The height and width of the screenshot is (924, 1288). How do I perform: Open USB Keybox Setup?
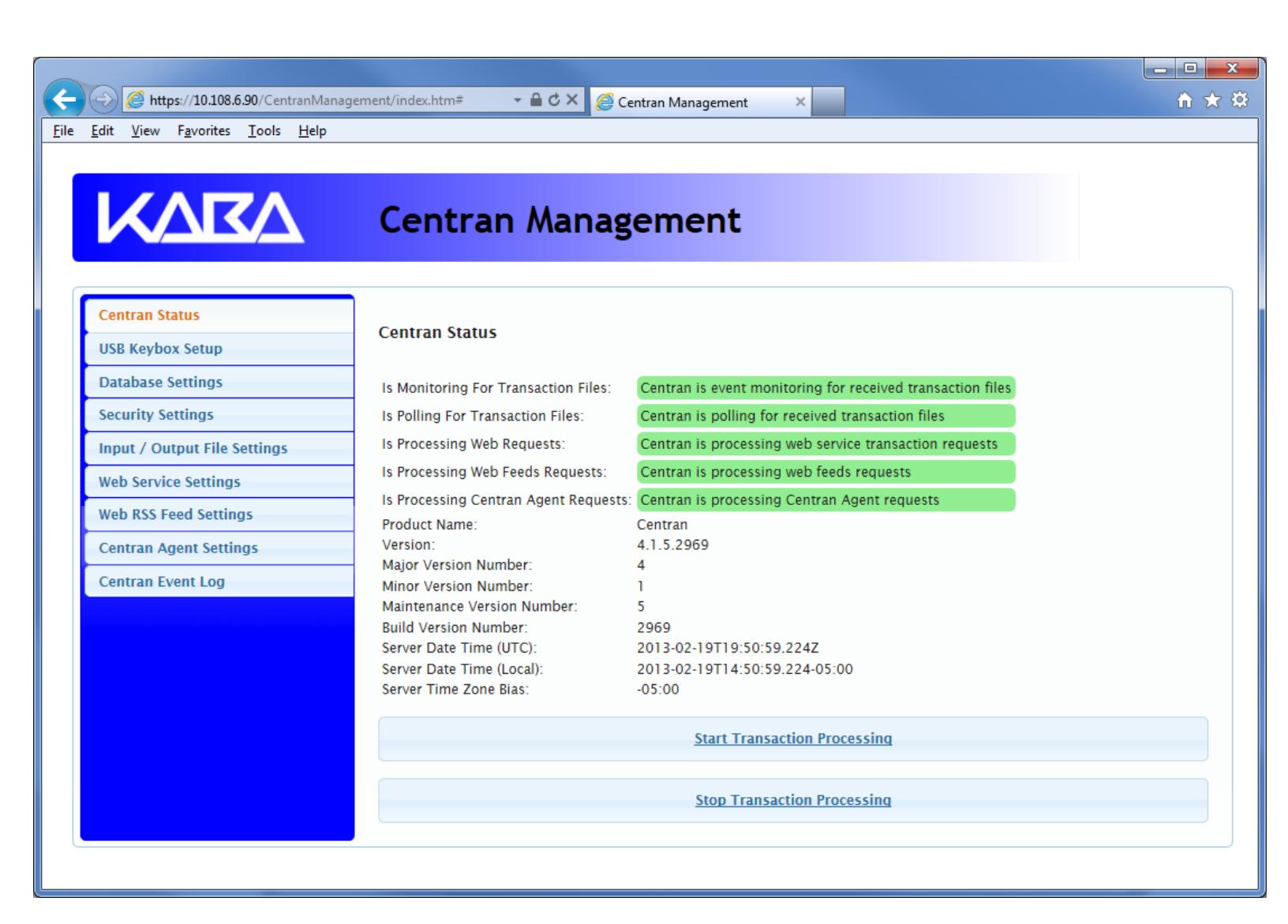(x=219, y=349)
